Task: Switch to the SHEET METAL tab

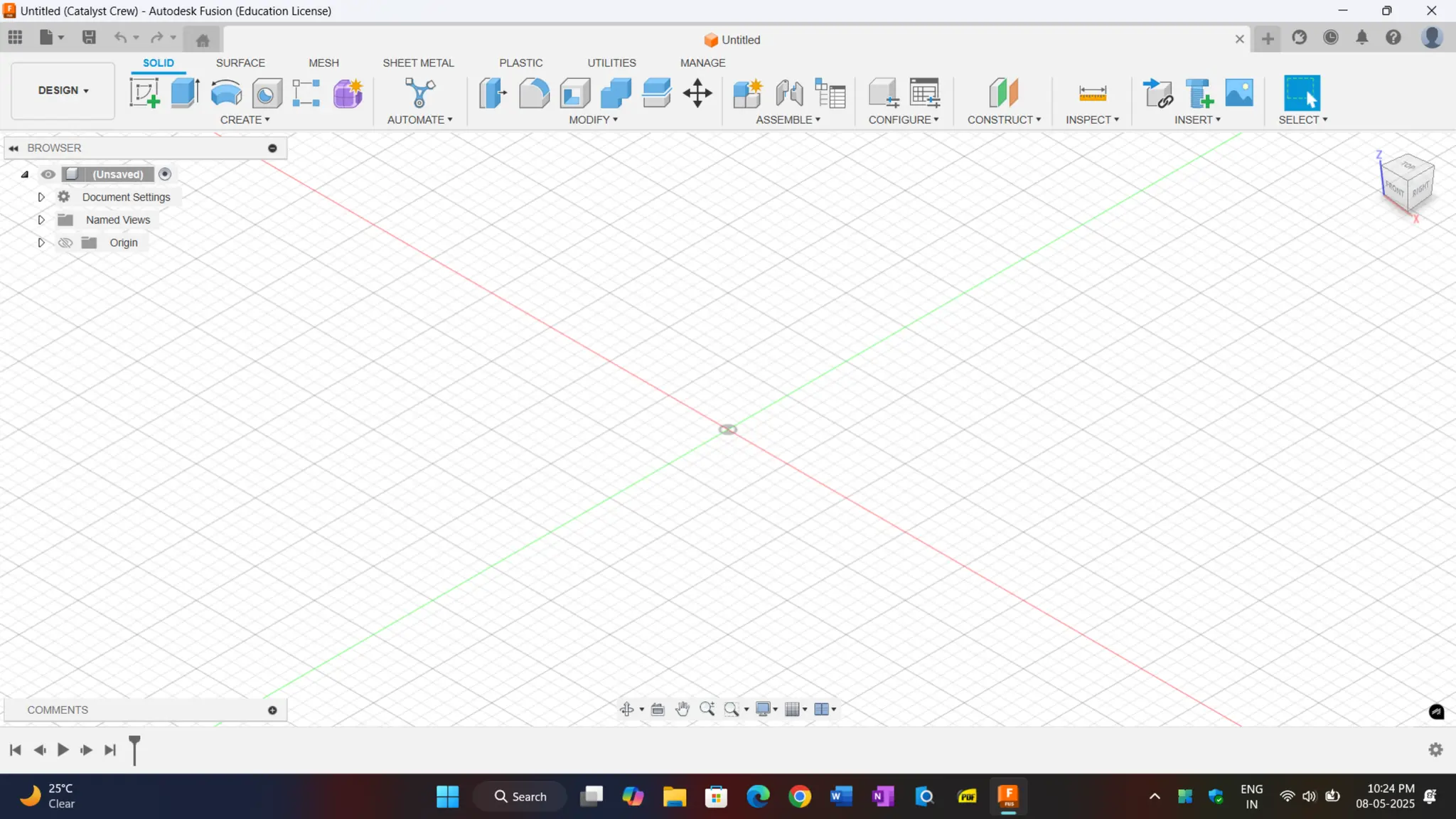Action: (x=418, y=63)
